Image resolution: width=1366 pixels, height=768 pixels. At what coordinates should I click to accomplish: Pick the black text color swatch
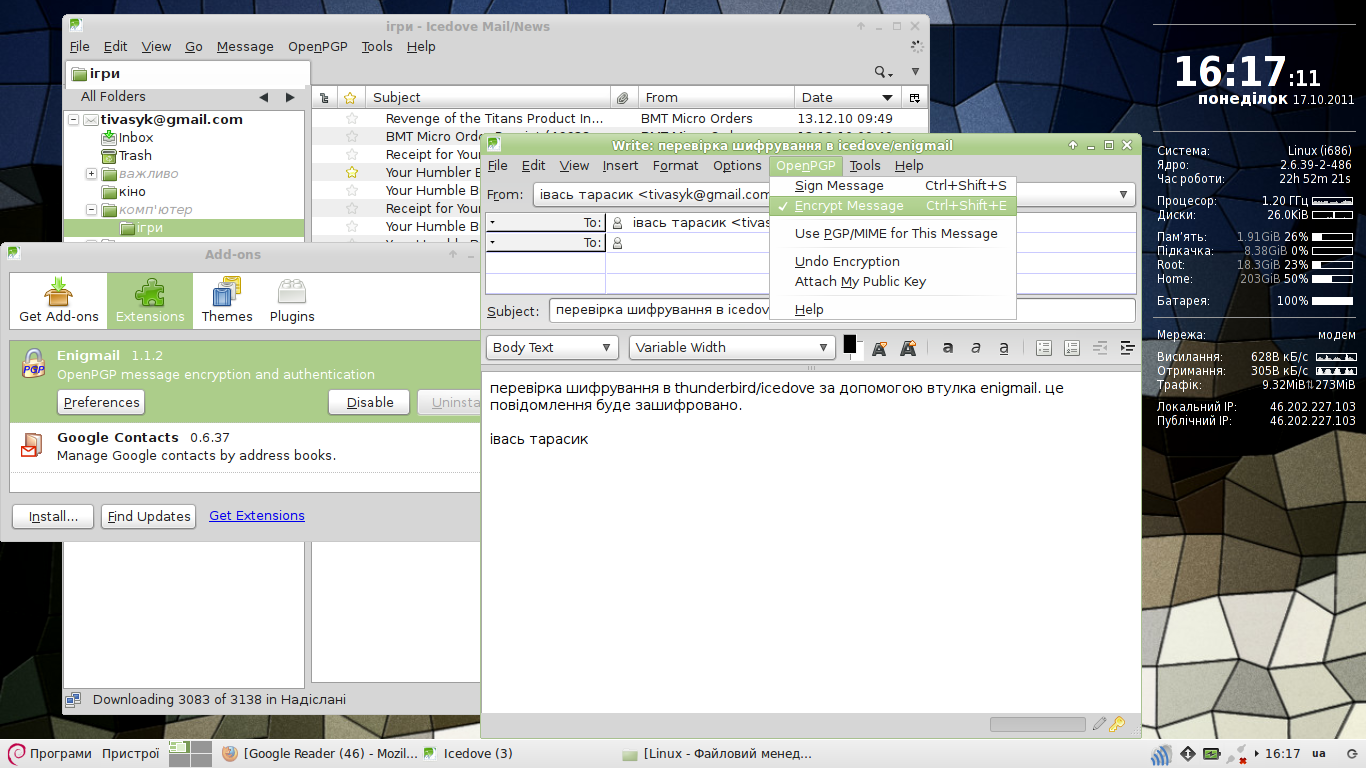(849, 344)
